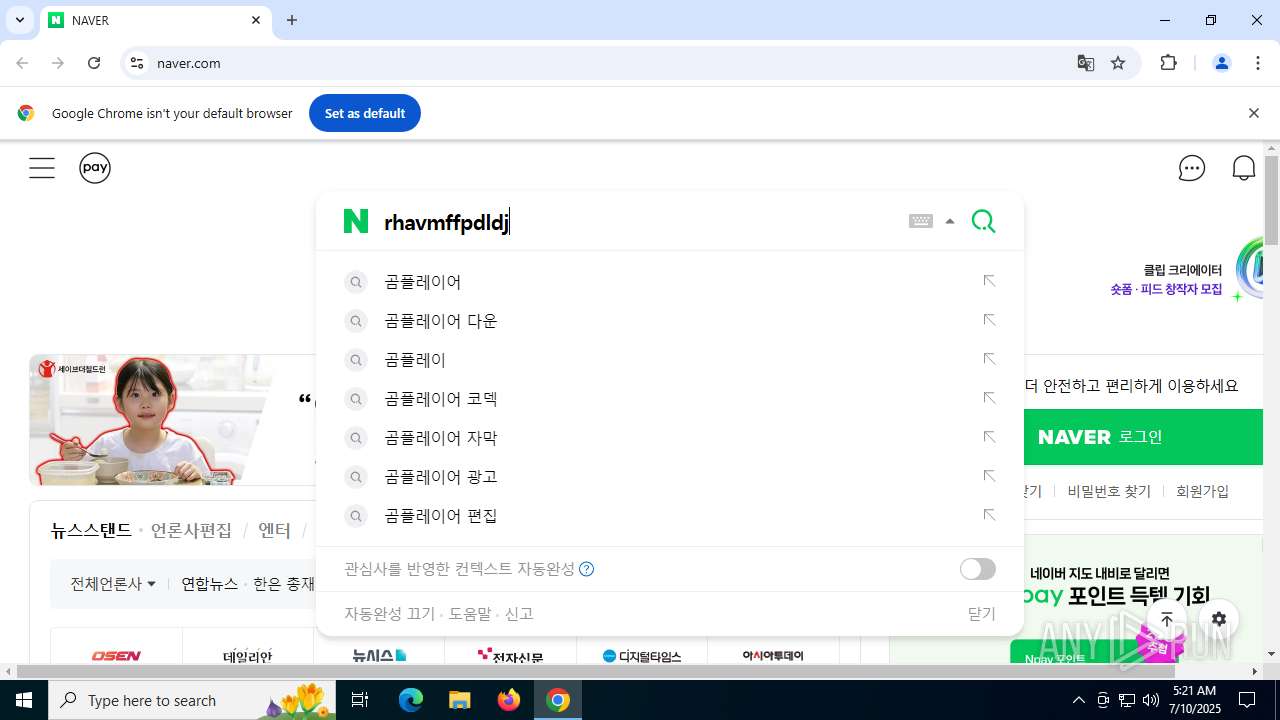This screenshot has width=1280, height=720.
Task: Click the green search magnifier button
Action: click(984, 222)
